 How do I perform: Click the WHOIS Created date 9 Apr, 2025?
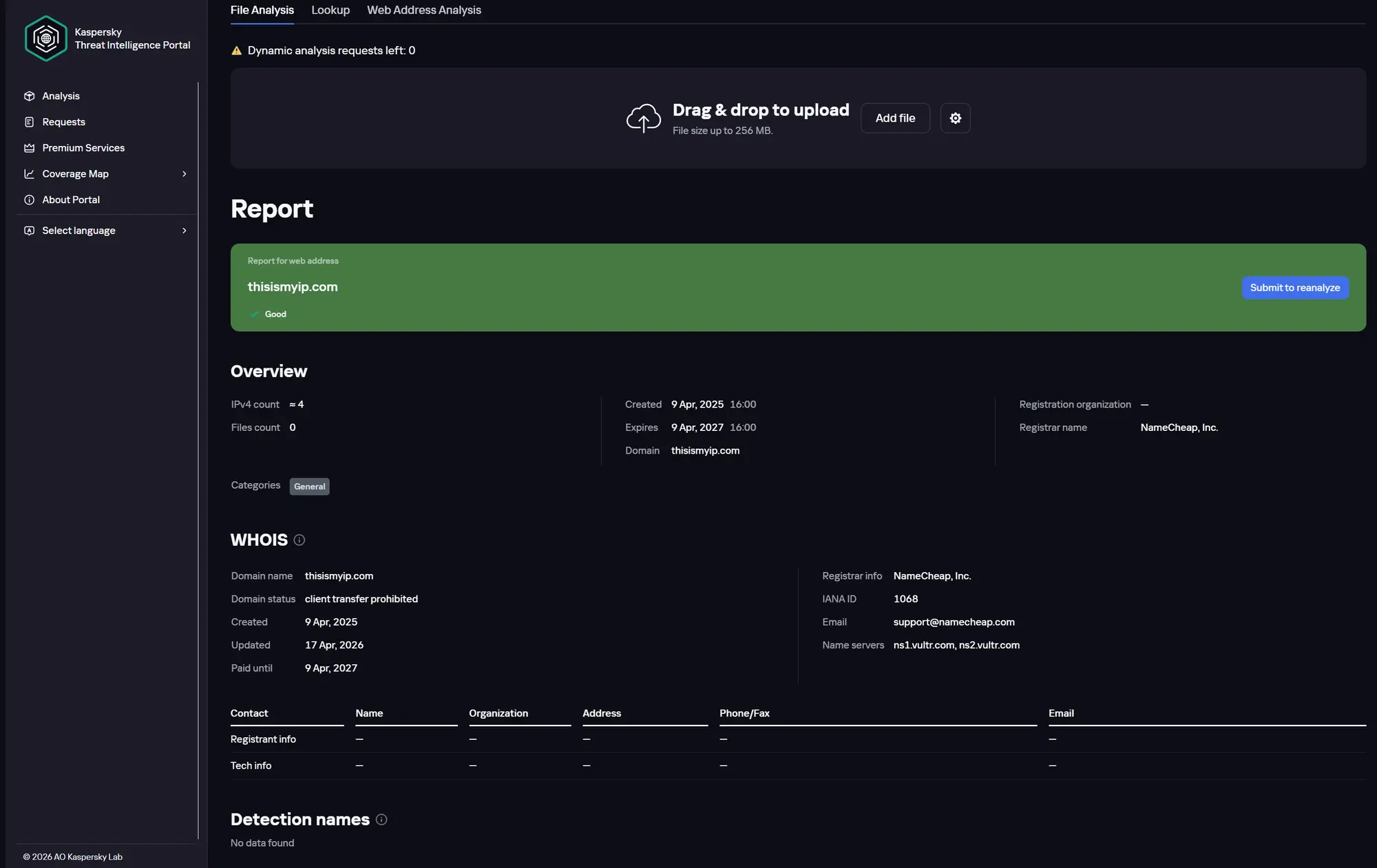coord(331,622)
